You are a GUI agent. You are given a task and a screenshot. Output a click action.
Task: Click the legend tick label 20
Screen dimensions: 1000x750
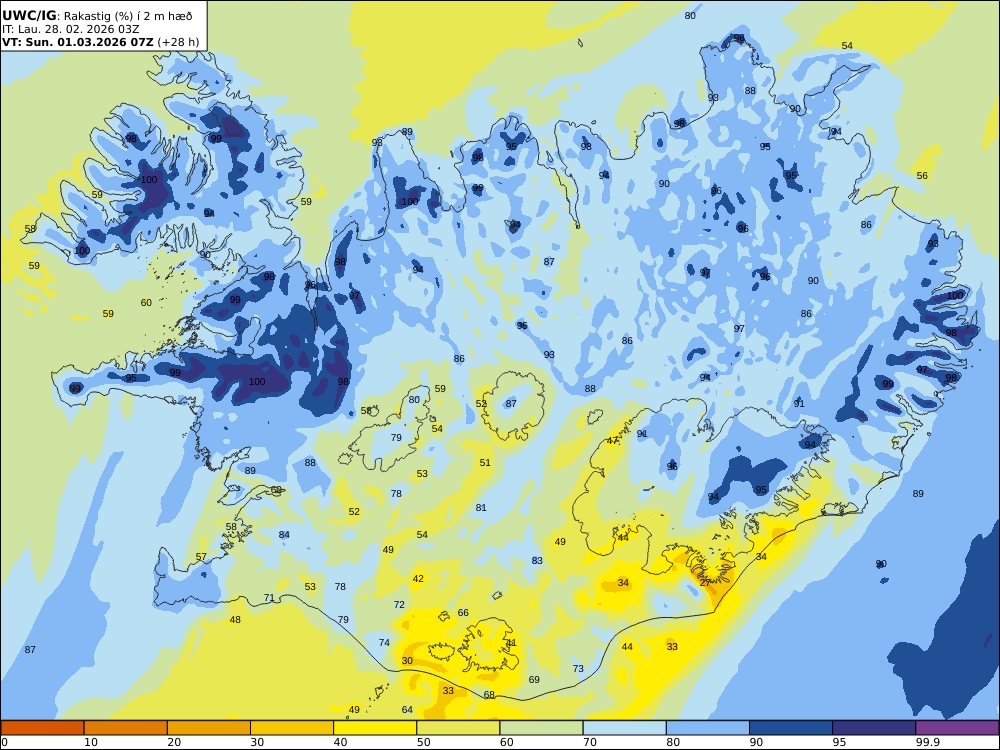pos(174,742)
